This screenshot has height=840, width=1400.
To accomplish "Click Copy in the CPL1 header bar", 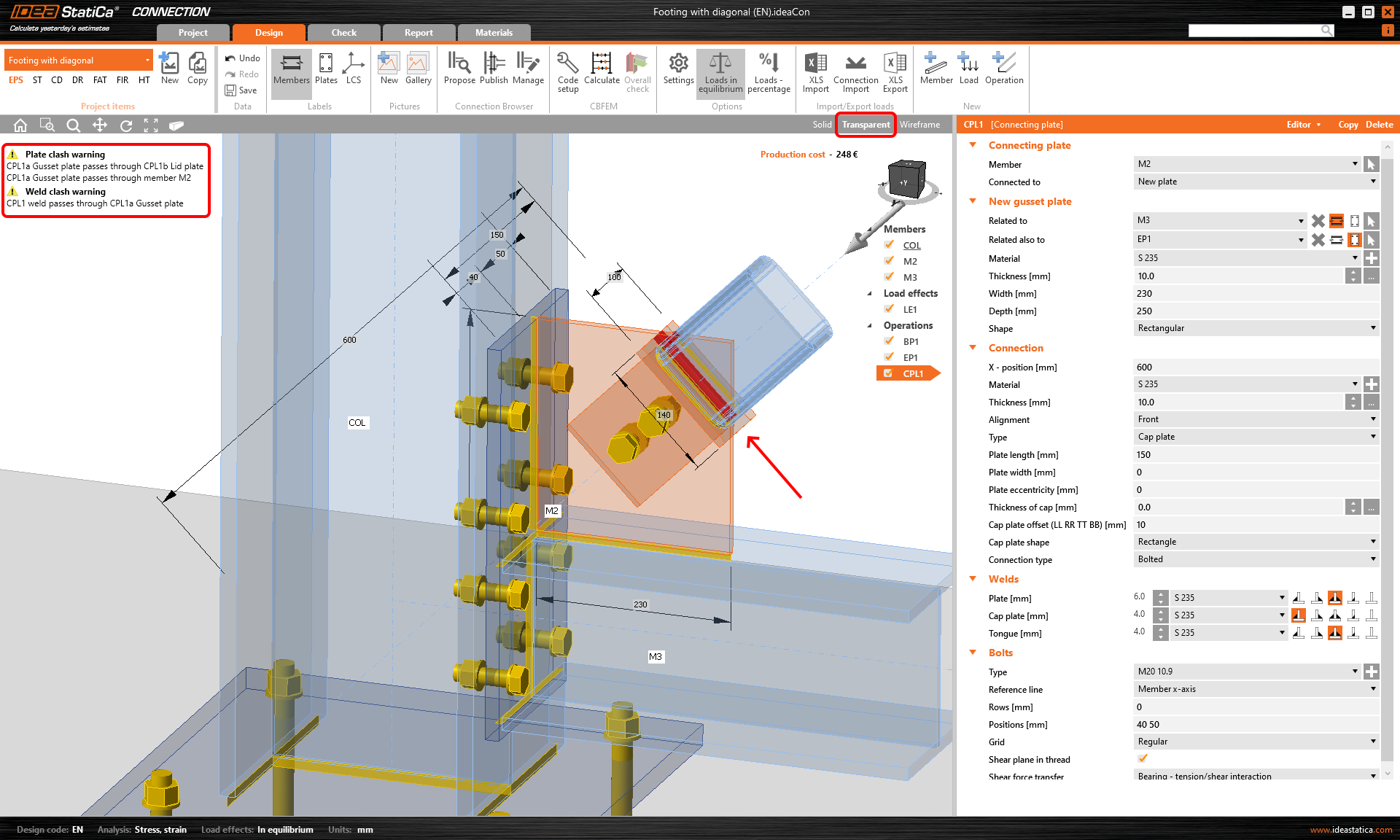I will (1347, 124).
